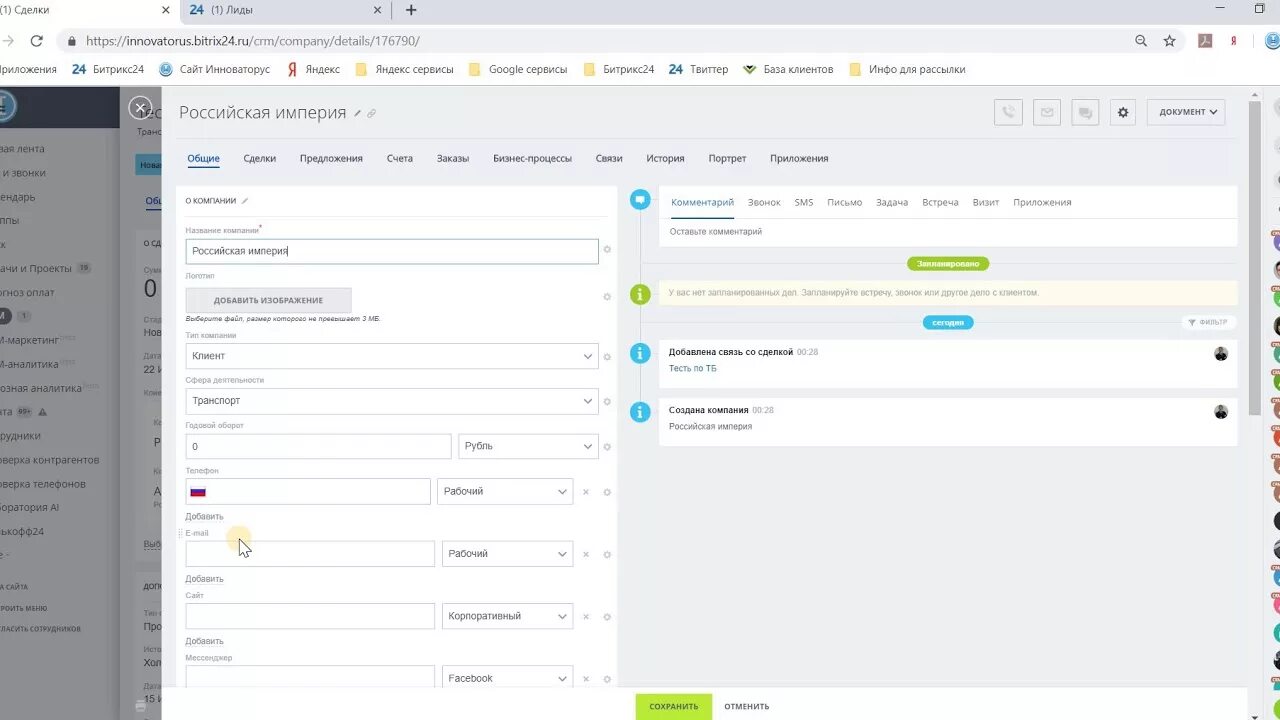Click the E-mail input field

310,554
